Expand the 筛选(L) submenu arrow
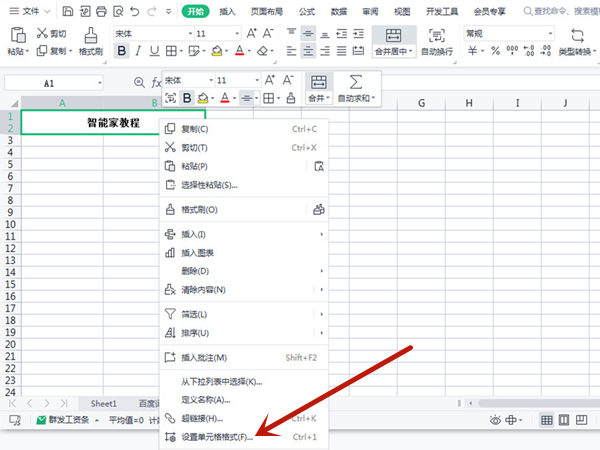 tap(321, 314)
